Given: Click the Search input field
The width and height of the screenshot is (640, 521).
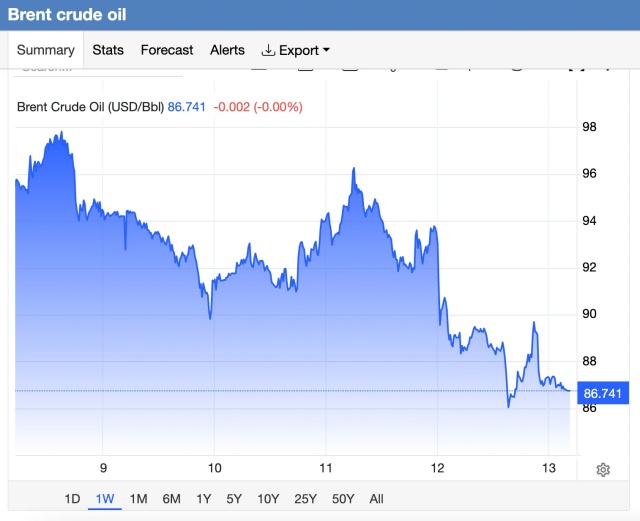Looking at the screenshot, I should pos(98,70).
